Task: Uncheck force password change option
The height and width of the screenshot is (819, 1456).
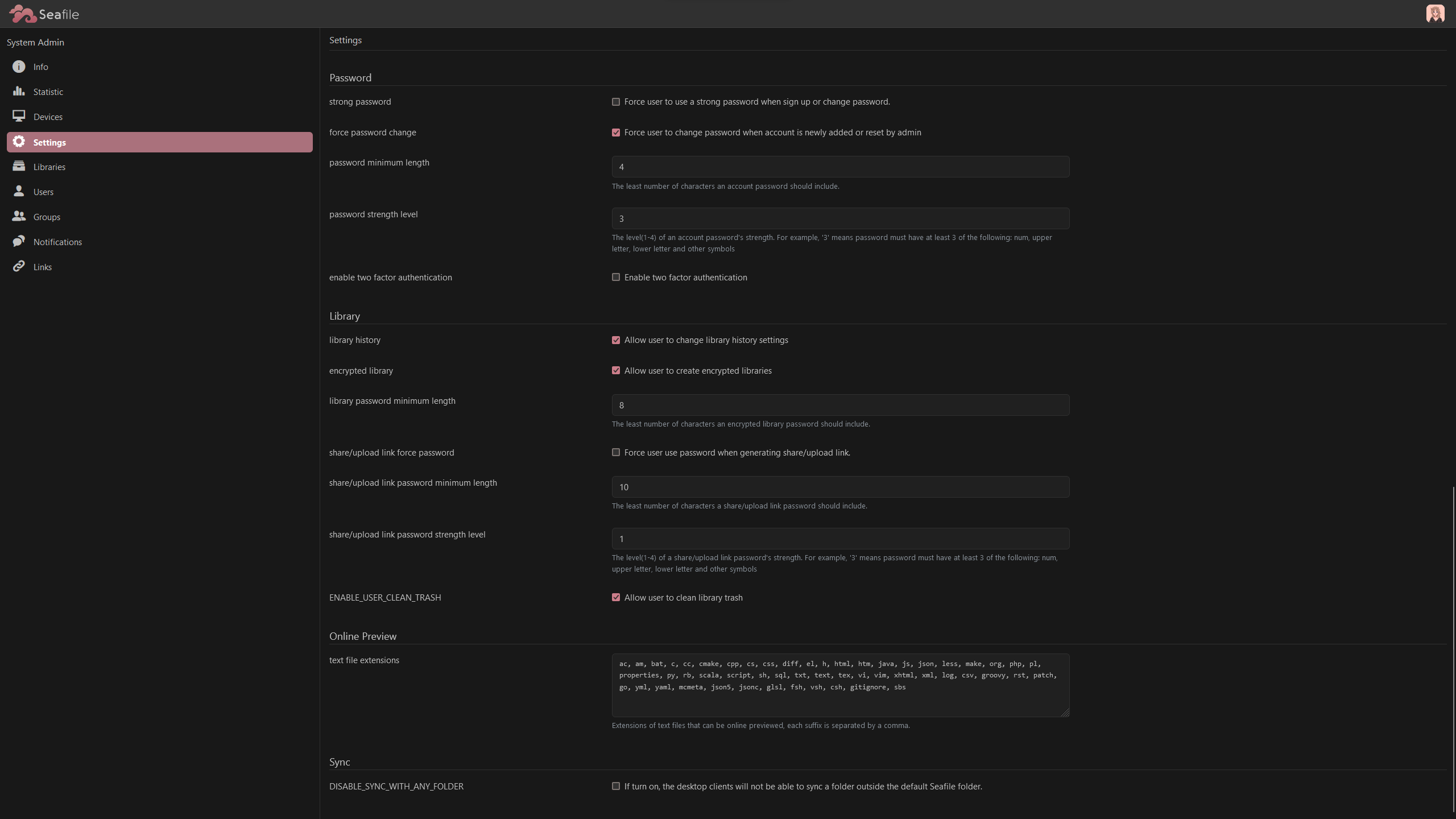Action: pyautogui.click(x=616, y=133)
